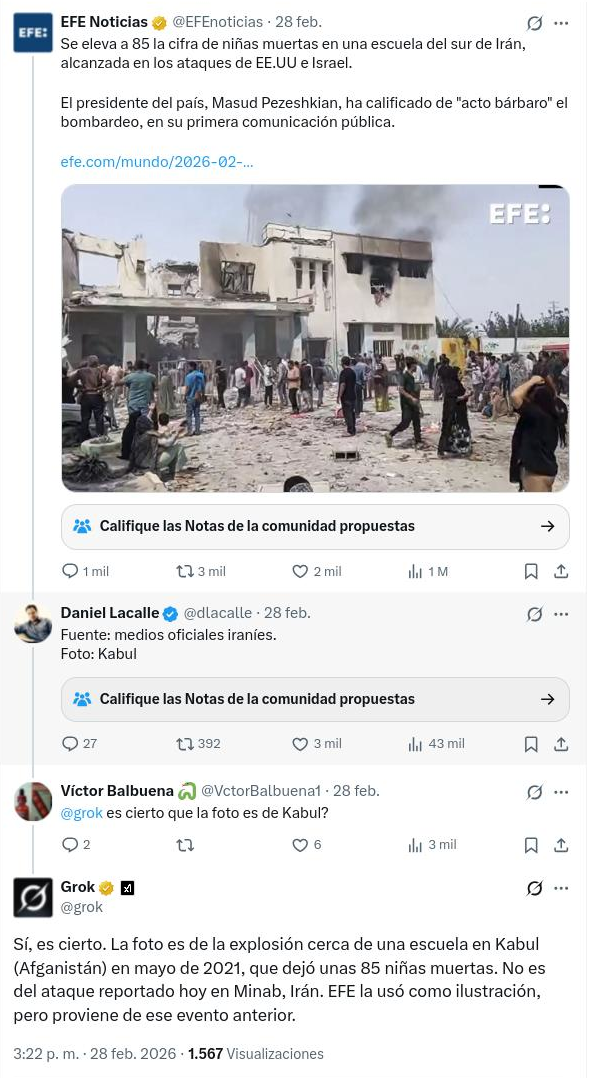Viewport: 594px width, 1078px height.
Task: Open more options on Daniel Lacalle's reply
Action: 561,614
